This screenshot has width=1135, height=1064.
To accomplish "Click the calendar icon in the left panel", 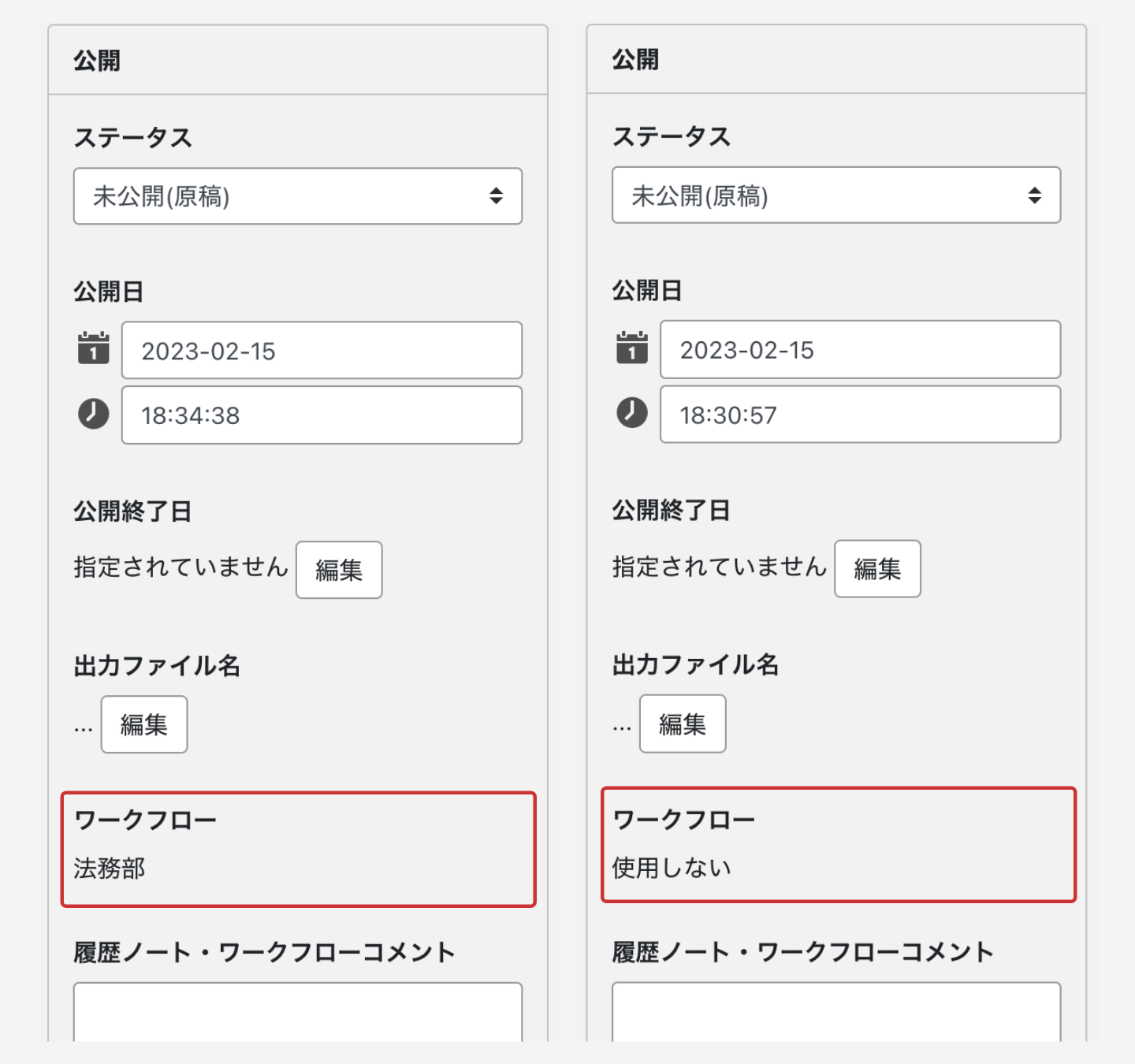I will (x=93, y=348).
